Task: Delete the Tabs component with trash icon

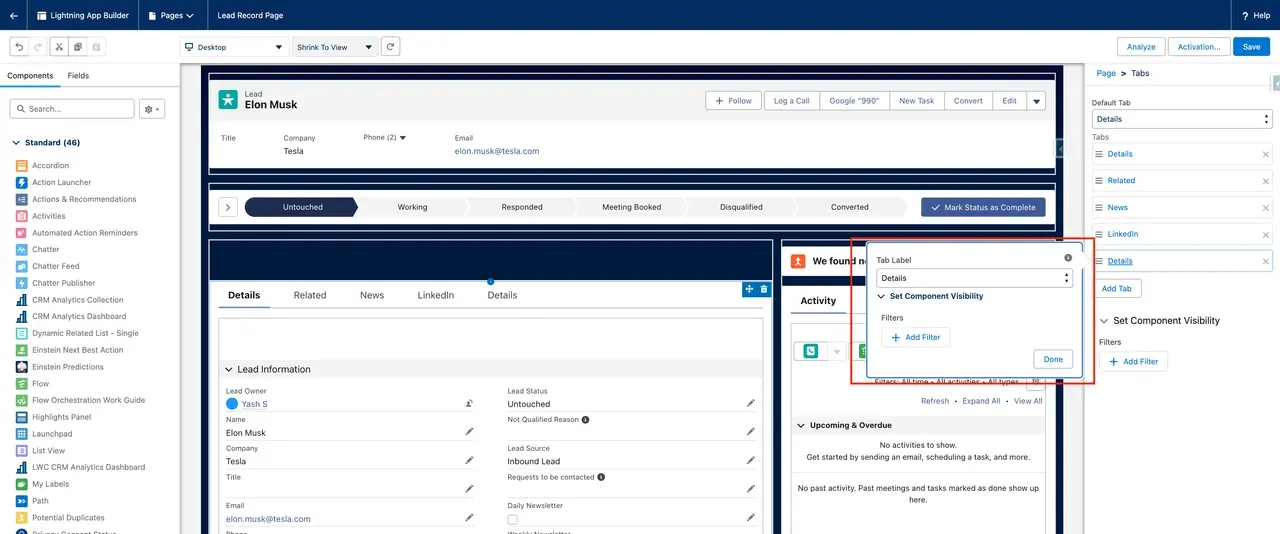Action: [x=764, y=289]
